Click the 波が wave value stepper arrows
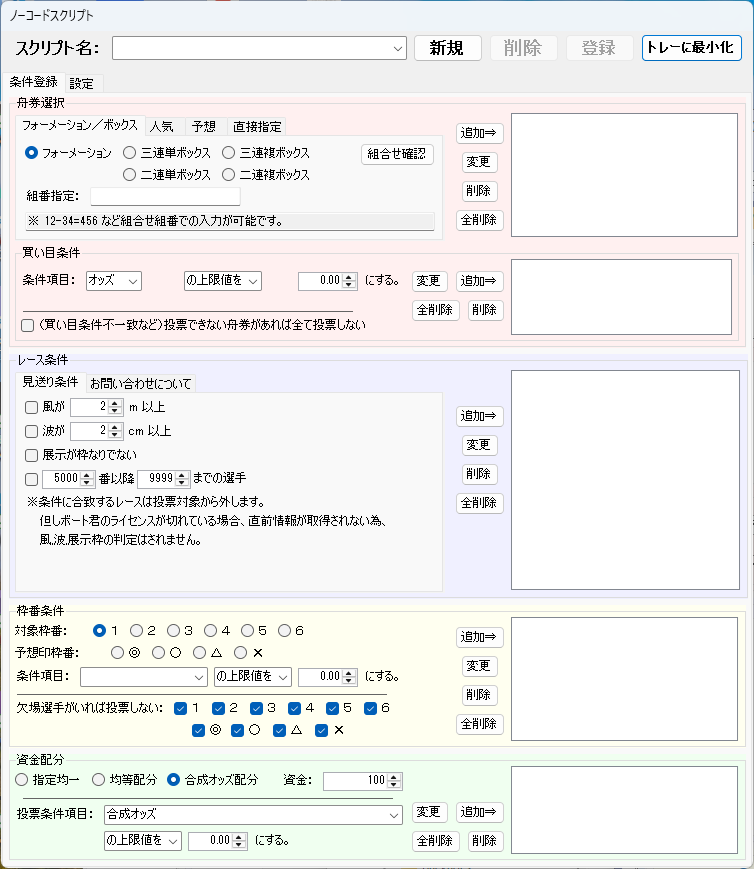The image size is (754, 869). pyautogui.click(x=115, y=431)
